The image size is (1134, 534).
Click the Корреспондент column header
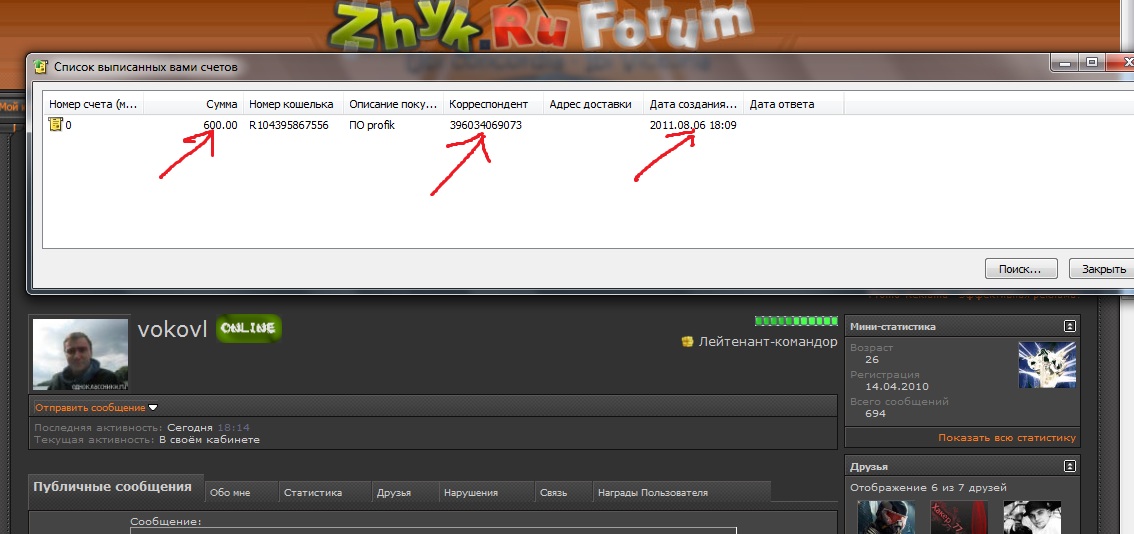tap(483, 104)
